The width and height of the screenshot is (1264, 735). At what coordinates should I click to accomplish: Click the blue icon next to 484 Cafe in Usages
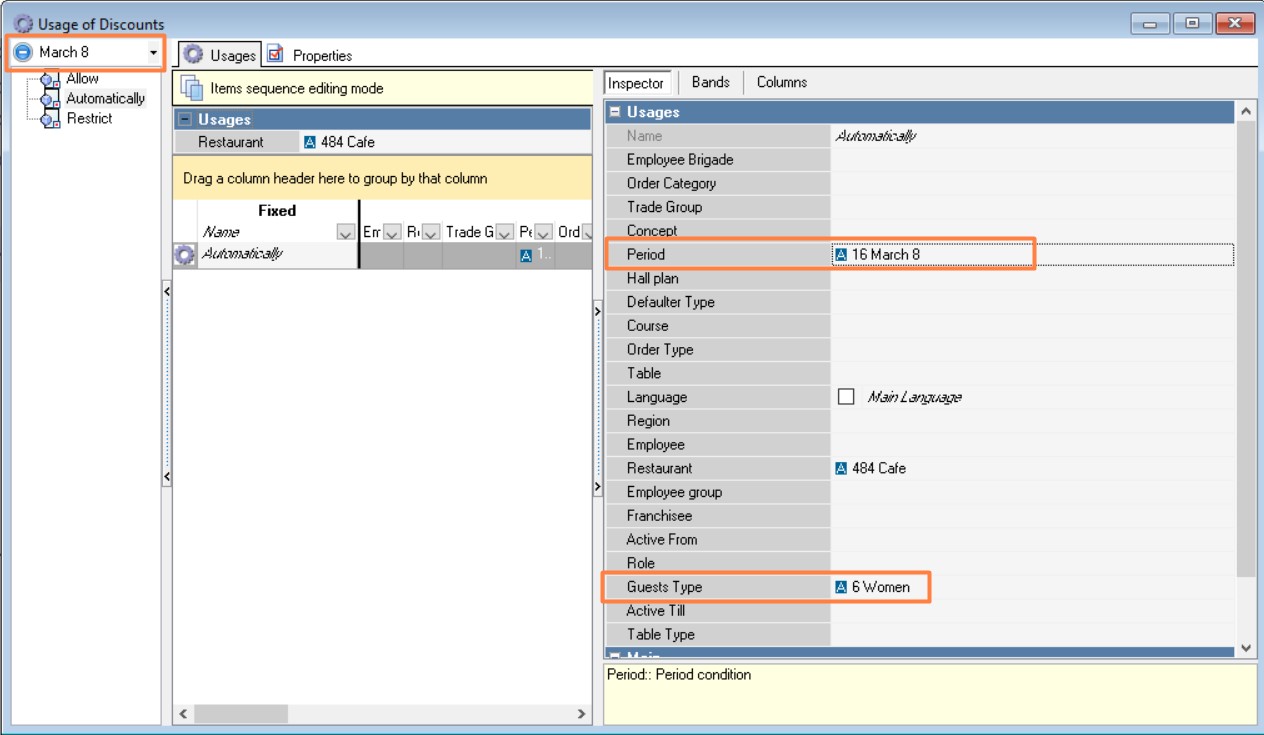click(310, 142)
